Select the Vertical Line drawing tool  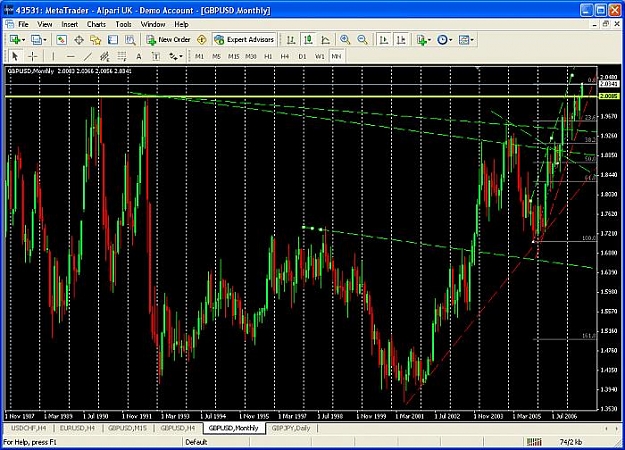[53, 57]
